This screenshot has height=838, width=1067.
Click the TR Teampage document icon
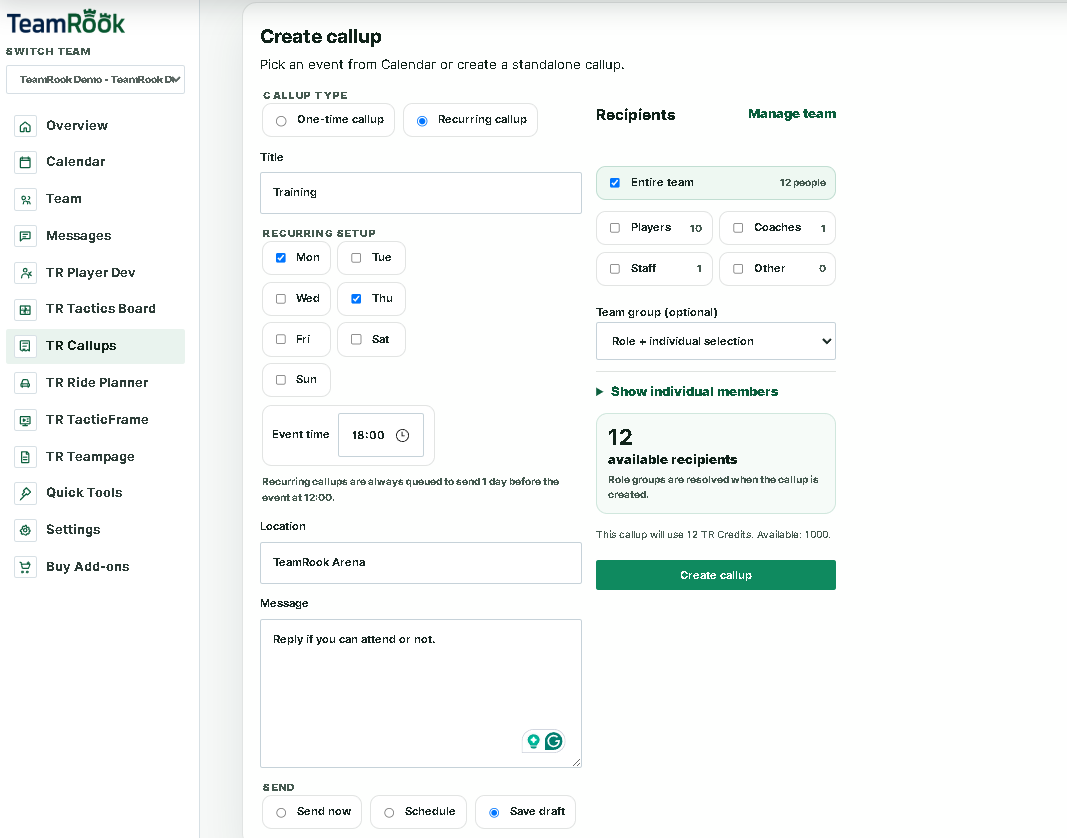pos(25,457)
